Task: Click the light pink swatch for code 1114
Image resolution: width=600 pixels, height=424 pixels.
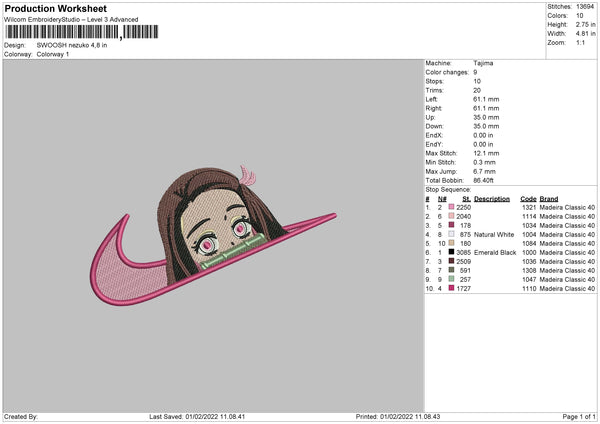Action: click(451, 216)
